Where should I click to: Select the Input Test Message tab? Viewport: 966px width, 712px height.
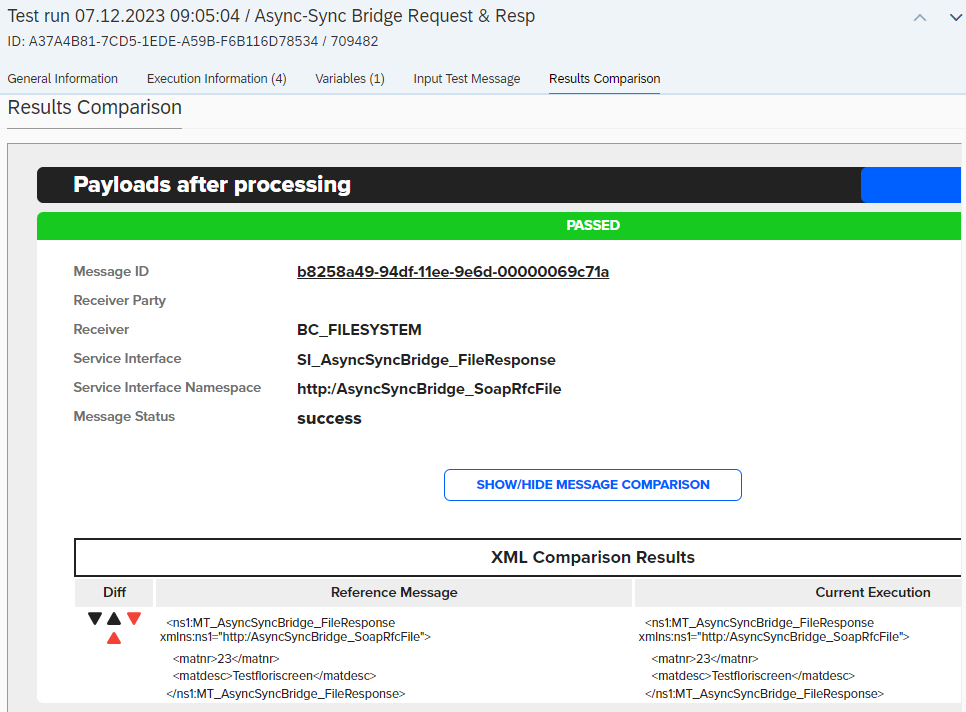[x=467, y=79]
